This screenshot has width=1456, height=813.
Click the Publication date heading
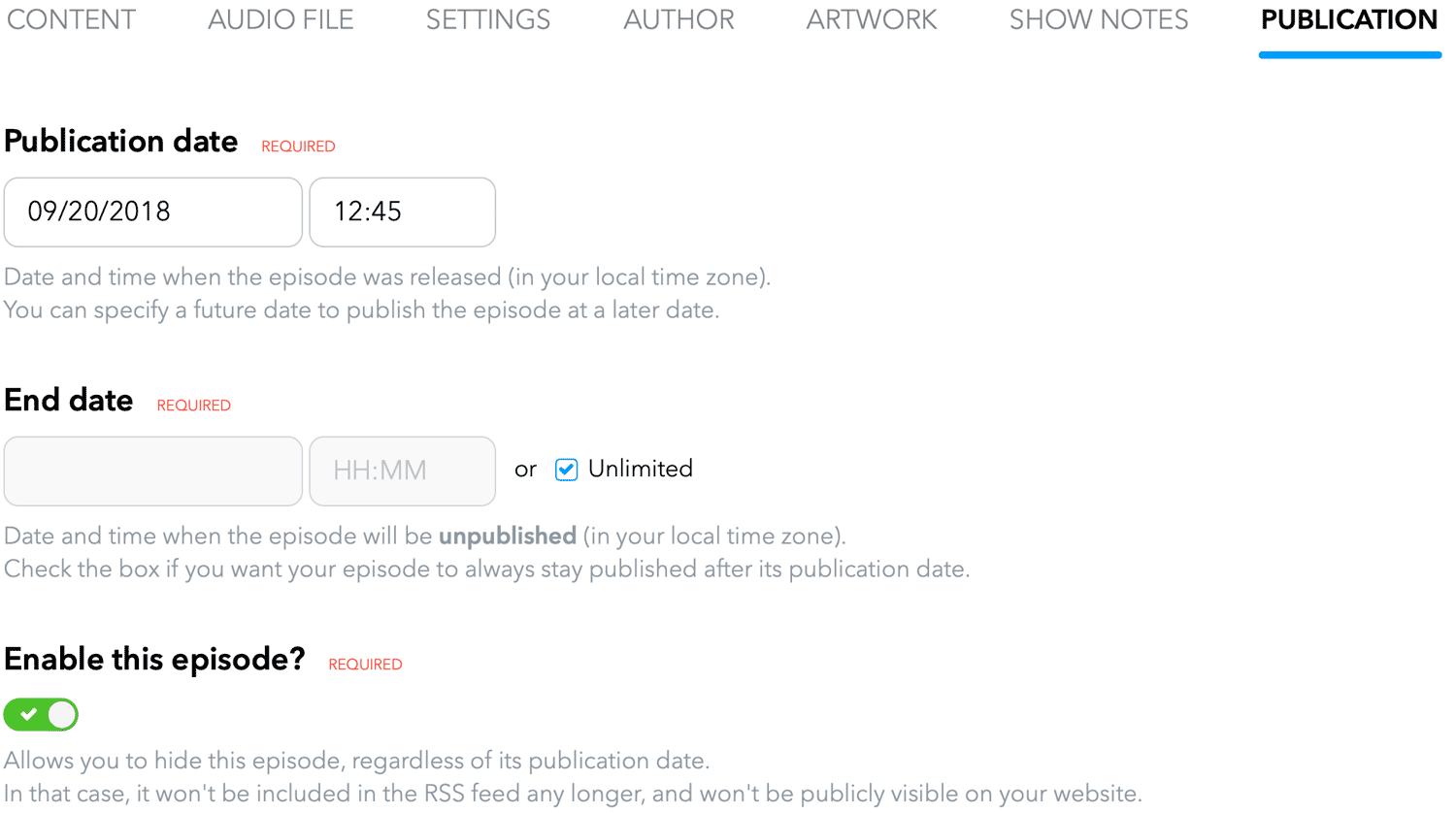[x=121, y=142]
